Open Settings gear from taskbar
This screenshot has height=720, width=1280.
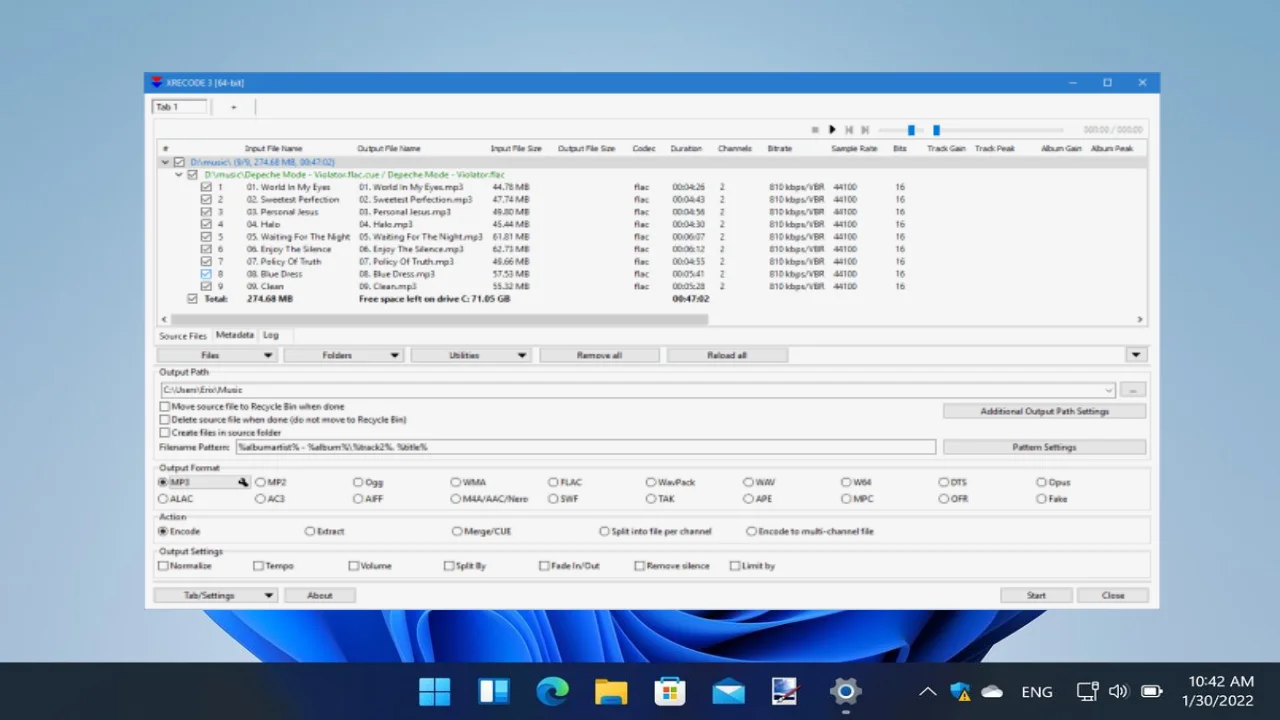coord(846,691)
